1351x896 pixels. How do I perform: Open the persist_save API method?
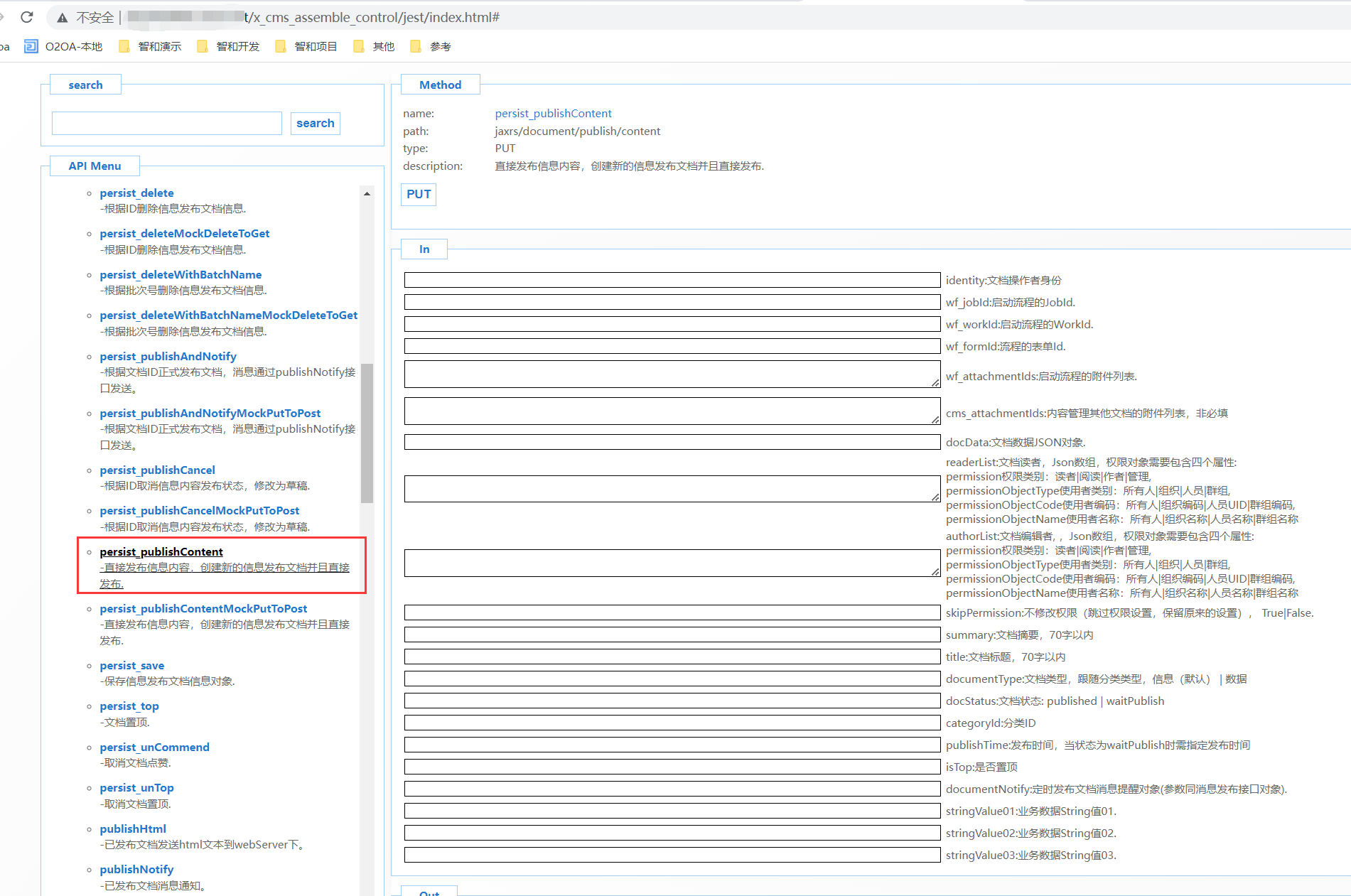131,665
